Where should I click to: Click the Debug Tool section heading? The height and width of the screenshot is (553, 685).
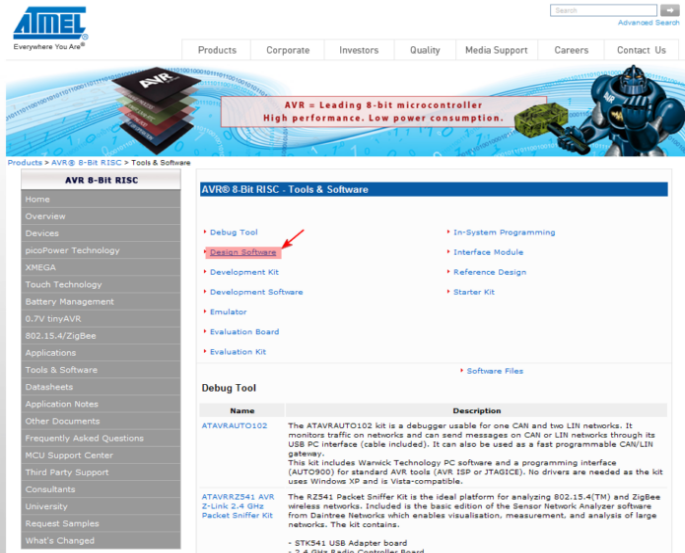pyautogui.click(x=228, y=388)
